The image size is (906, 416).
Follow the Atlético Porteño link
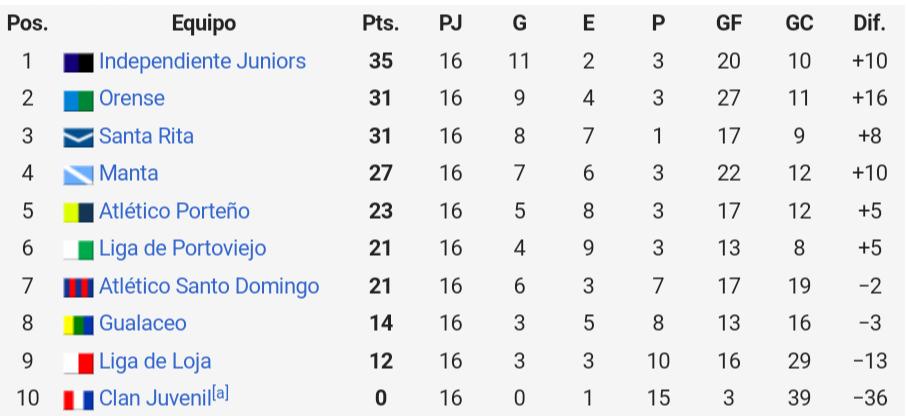(174, 211)
